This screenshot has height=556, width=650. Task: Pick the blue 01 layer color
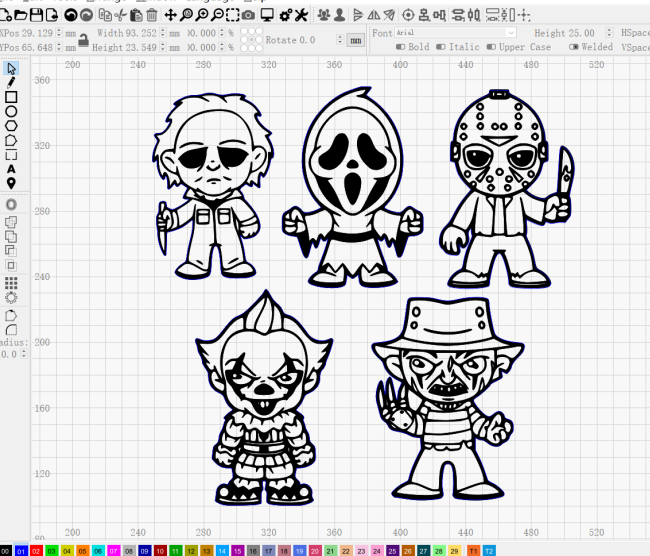pyautogui.click(x=21, y=551)
